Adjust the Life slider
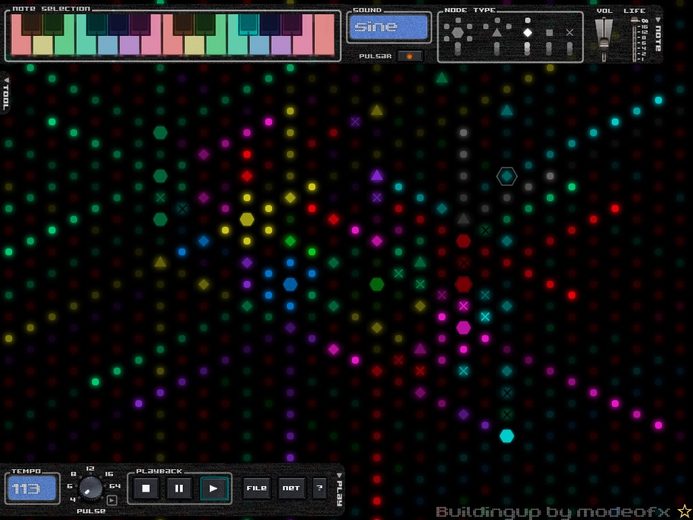 [x=635, y=39]
